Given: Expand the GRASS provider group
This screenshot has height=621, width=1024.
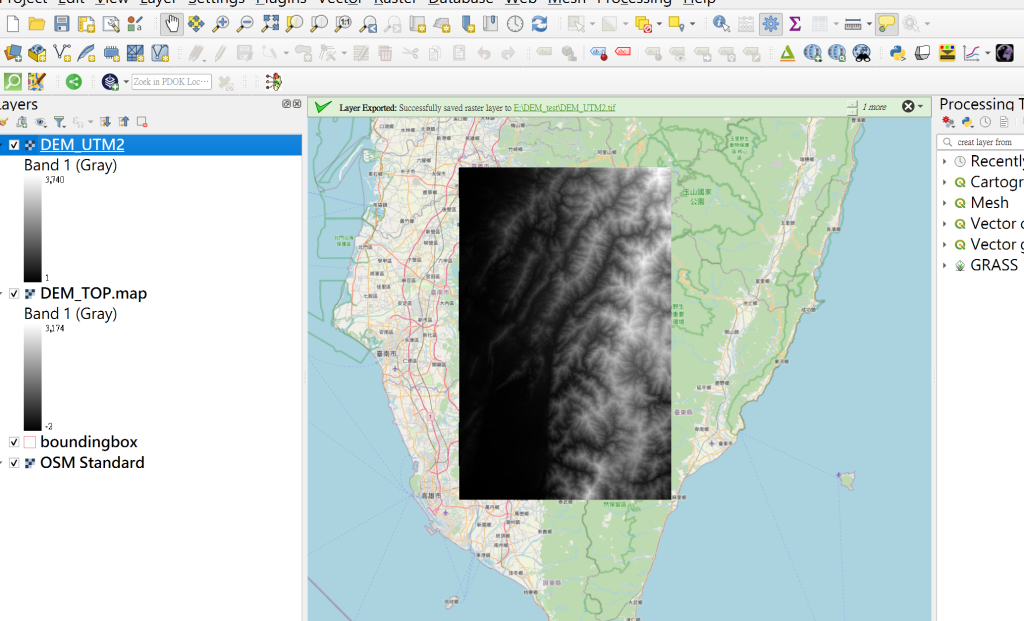Looking at the screenshot, I should pos(944,265).
